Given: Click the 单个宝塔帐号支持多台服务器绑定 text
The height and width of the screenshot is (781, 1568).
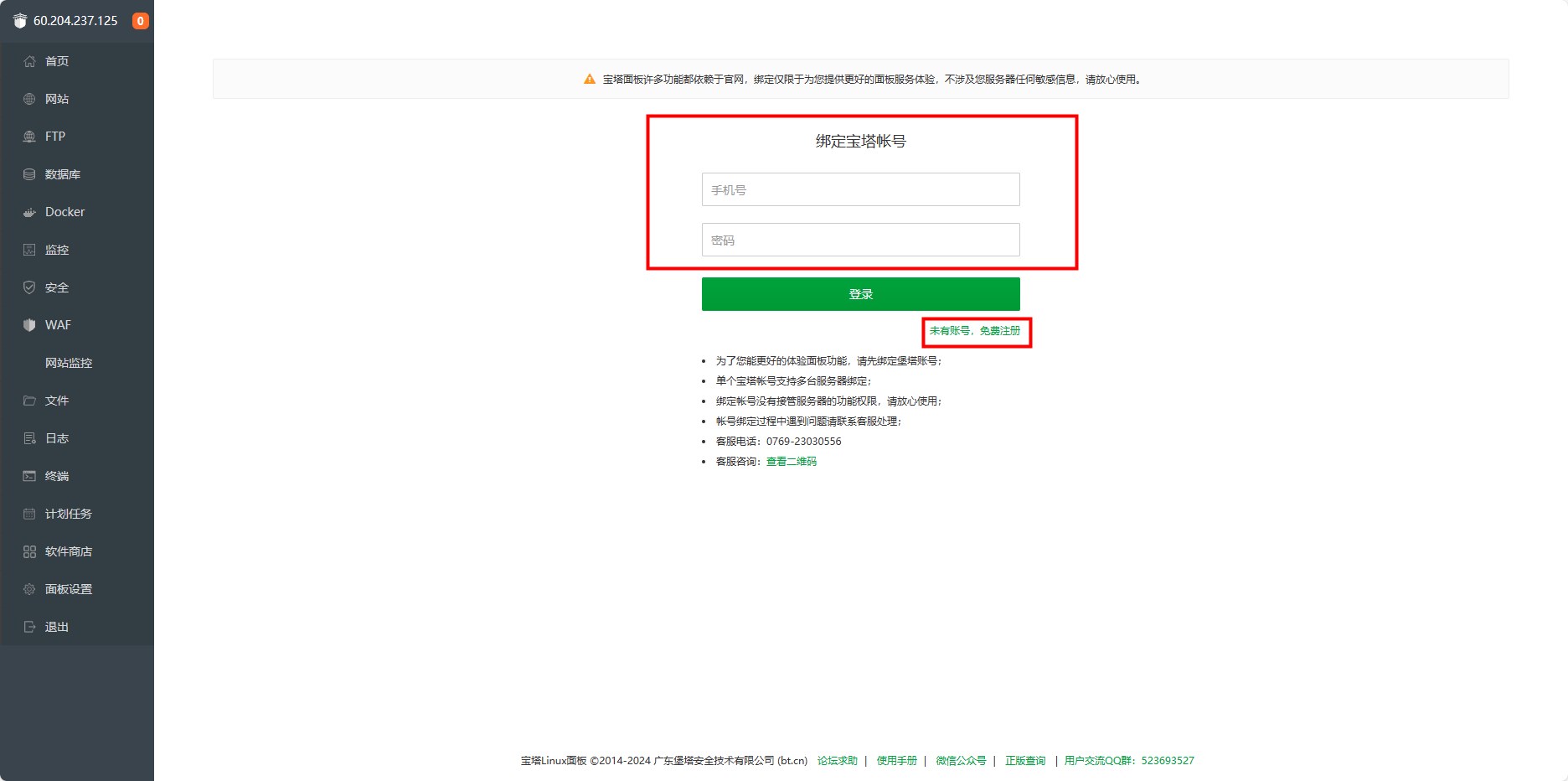Looking at the screenshot, I should point(794,381).
